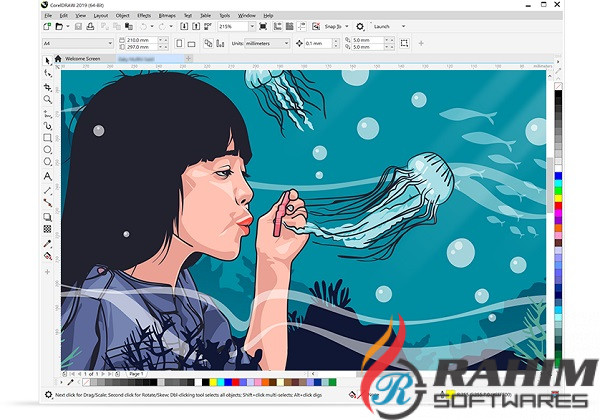Select the Zoom magnifier tool
600x420 pixels.
pos(47,99)
